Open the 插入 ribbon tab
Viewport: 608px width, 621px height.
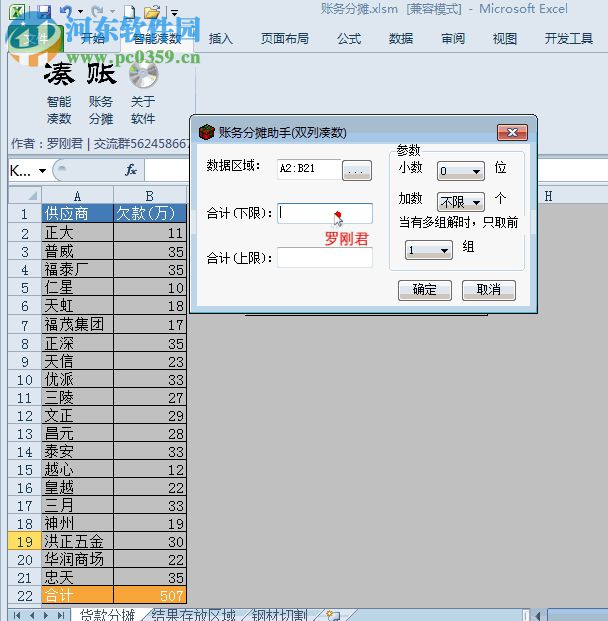221,39
